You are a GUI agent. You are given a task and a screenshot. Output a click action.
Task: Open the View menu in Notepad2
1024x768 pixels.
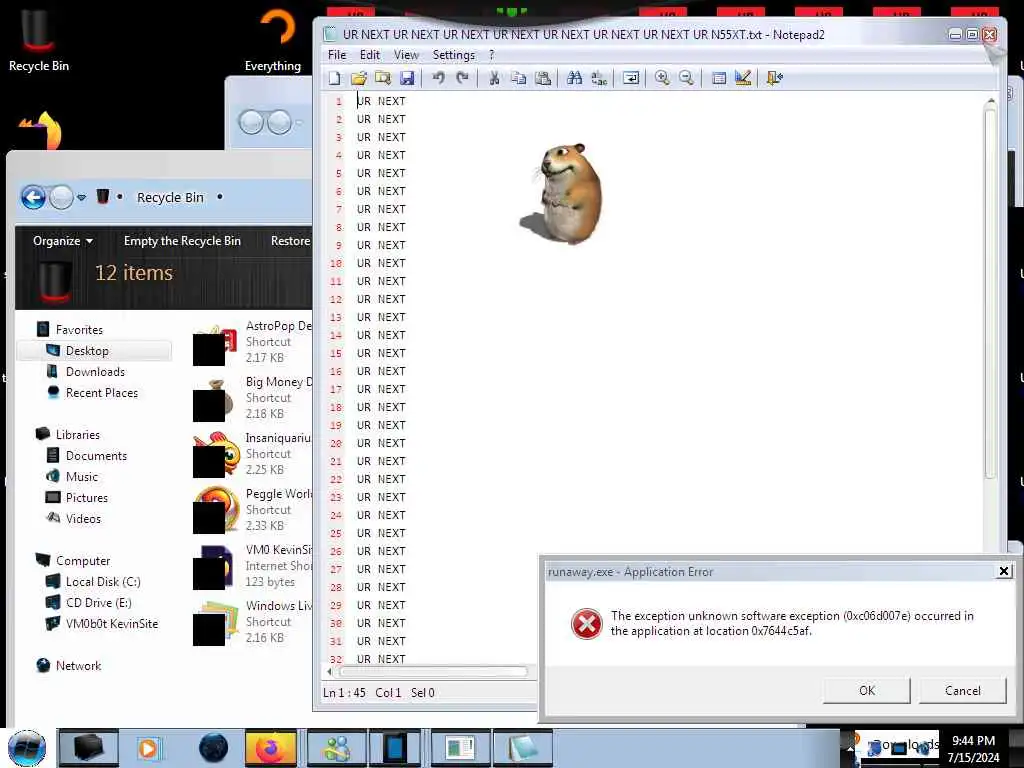pos(406,55)
